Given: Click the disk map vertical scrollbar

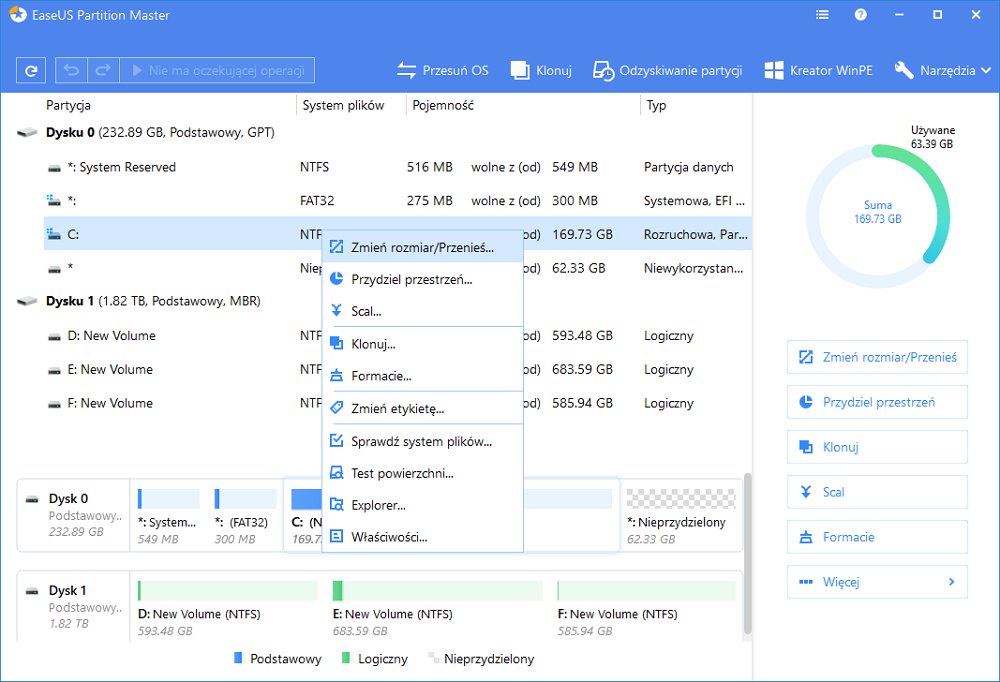Looking at the screenshot, I should click(x=747, y=554).
